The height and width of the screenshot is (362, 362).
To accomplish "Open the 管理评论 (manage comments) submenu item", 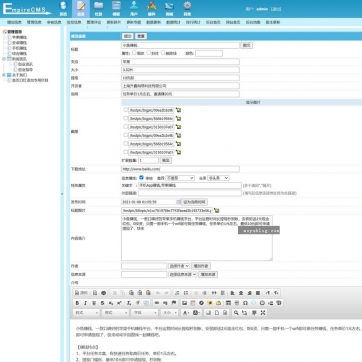I will coord(94,22).
